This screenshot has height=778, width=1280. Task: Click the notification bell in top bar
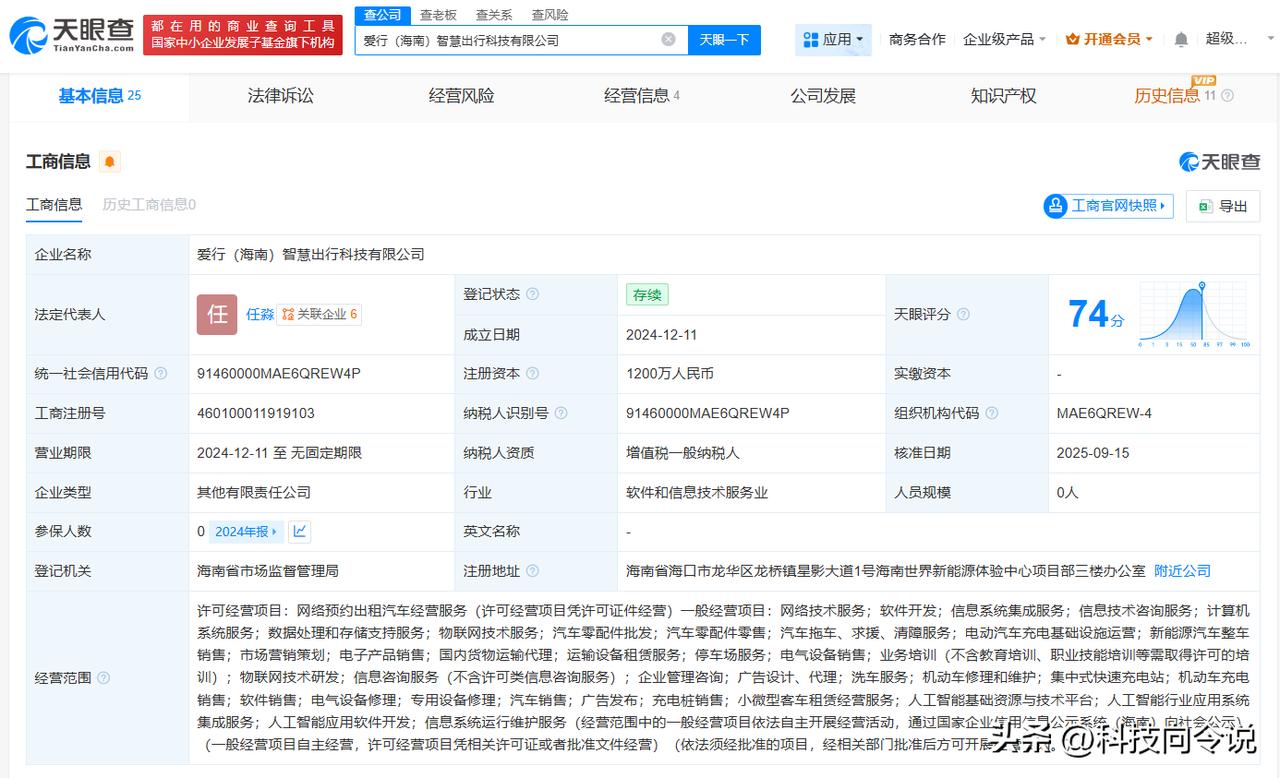click(1181, 39)
